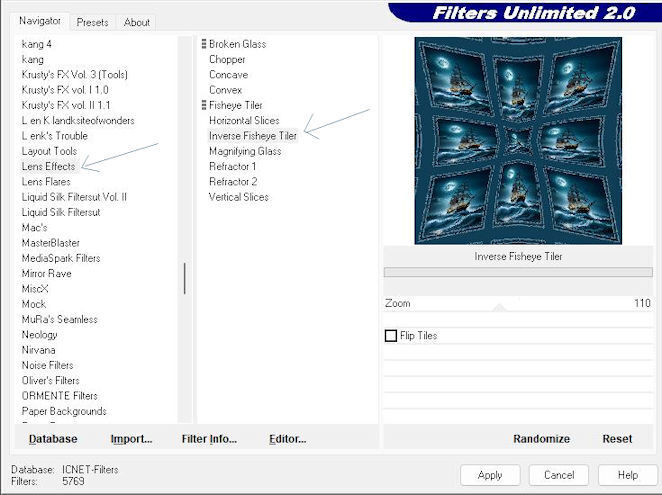This screenshot has height=495, width=662.
Task: Click the Cancel button
Action: 559,475
